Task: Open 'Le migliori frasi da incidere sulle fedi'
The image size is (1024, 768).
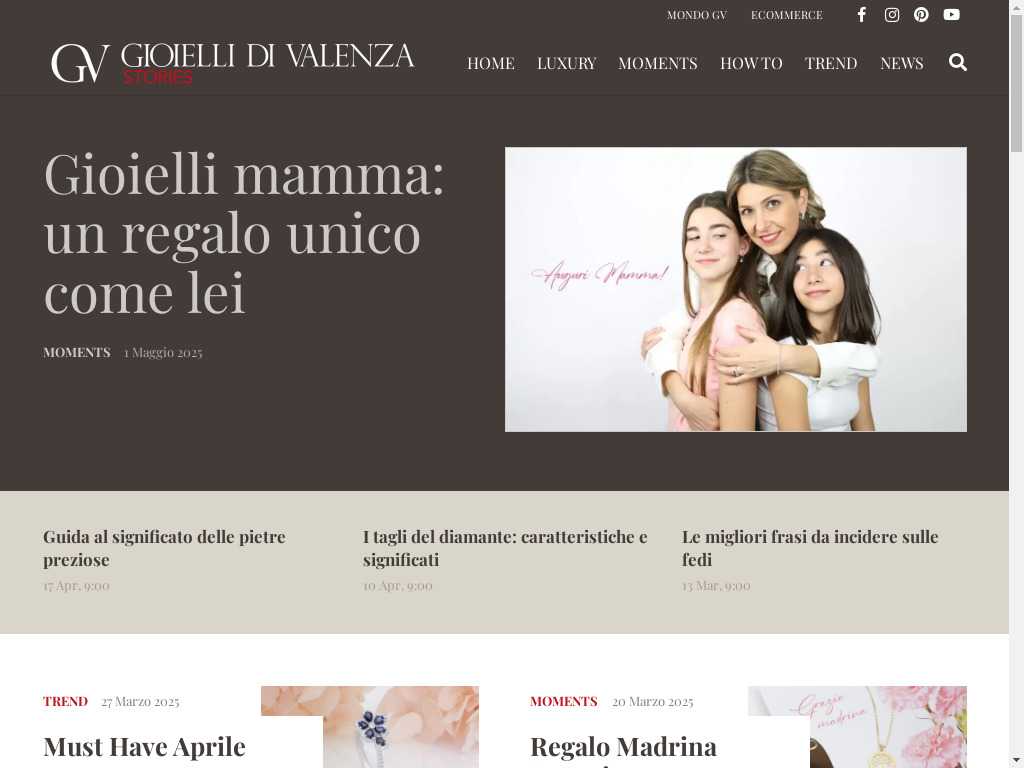Action: (810, 548)
